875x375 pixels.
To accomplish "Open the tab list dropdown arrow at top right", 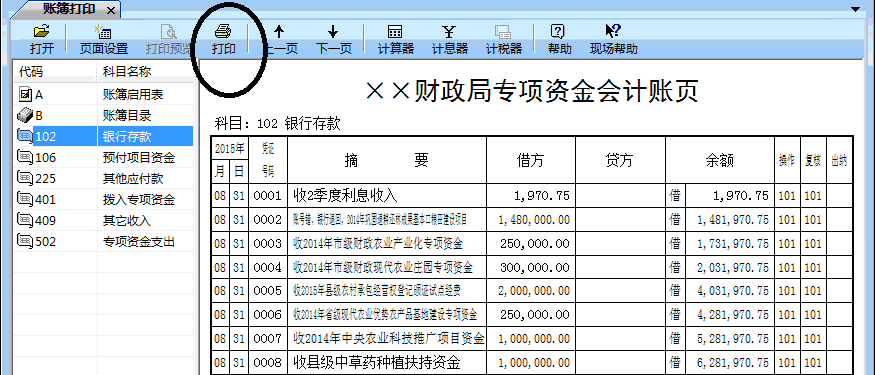I will tap(855, 9).
